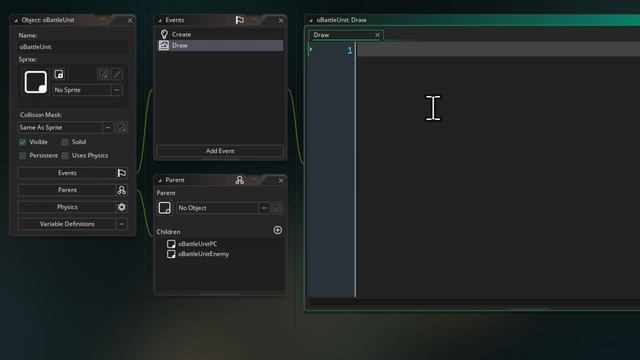
Task: Select the Create event
Action: pyautogui.click(x=220, y=34)
